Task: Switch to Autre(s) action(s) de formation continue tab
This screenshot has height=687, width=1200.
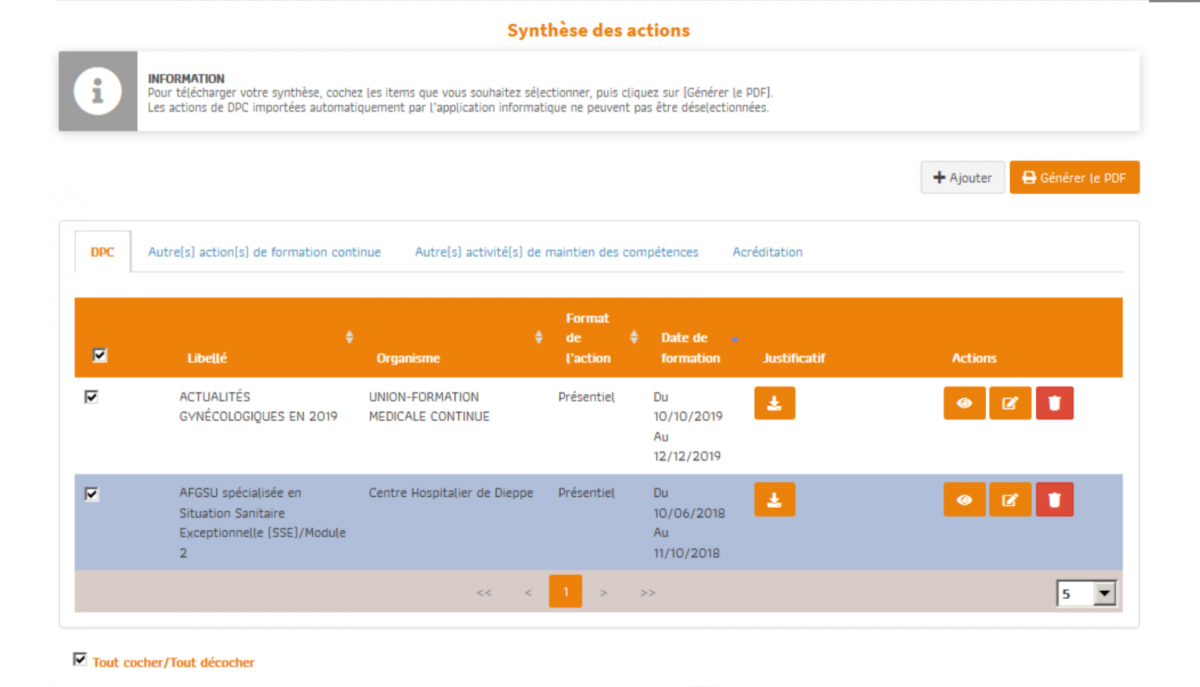Action: [264, 252]
